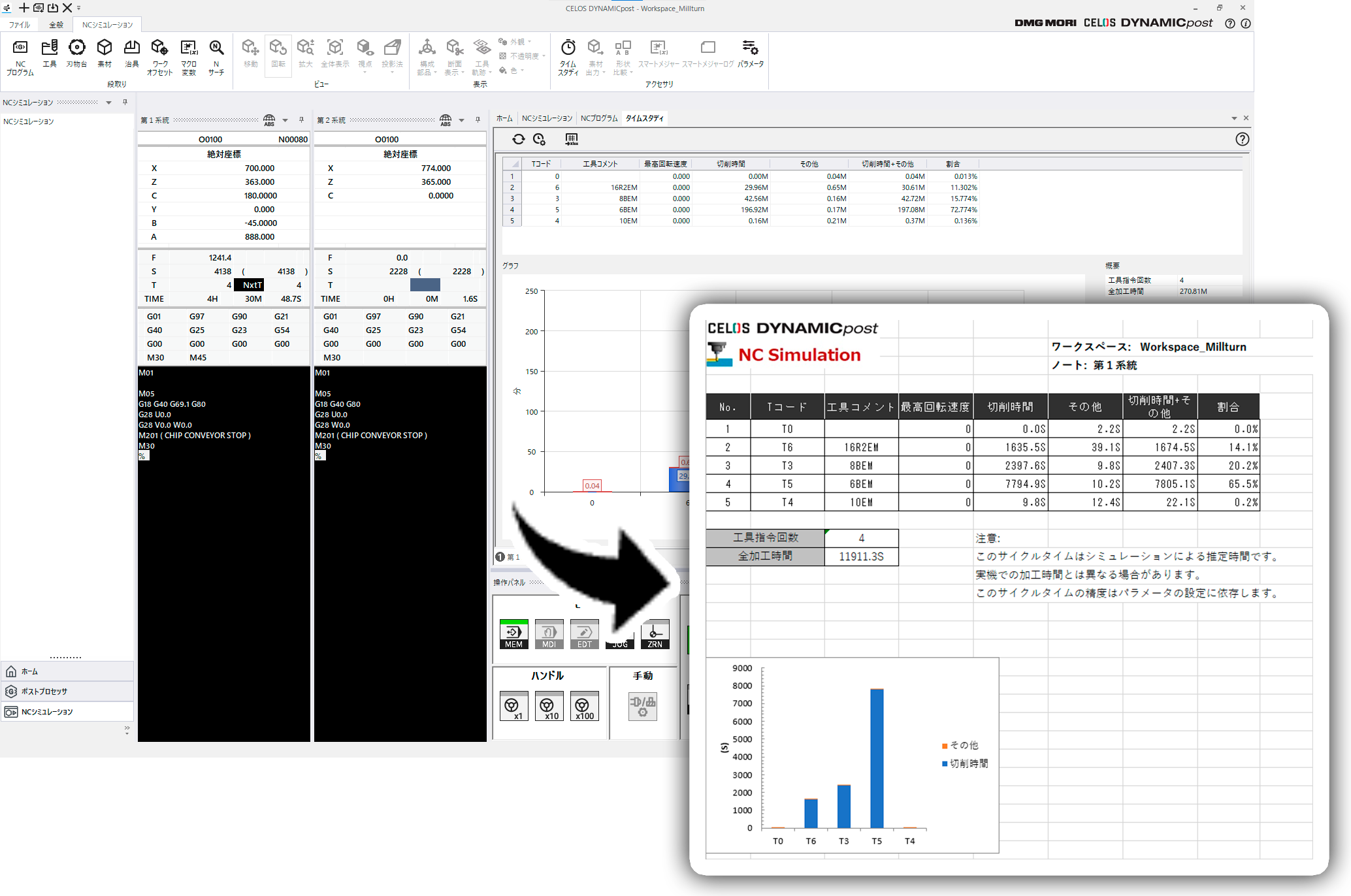Select row 4 in time study table

click(512, 210)
